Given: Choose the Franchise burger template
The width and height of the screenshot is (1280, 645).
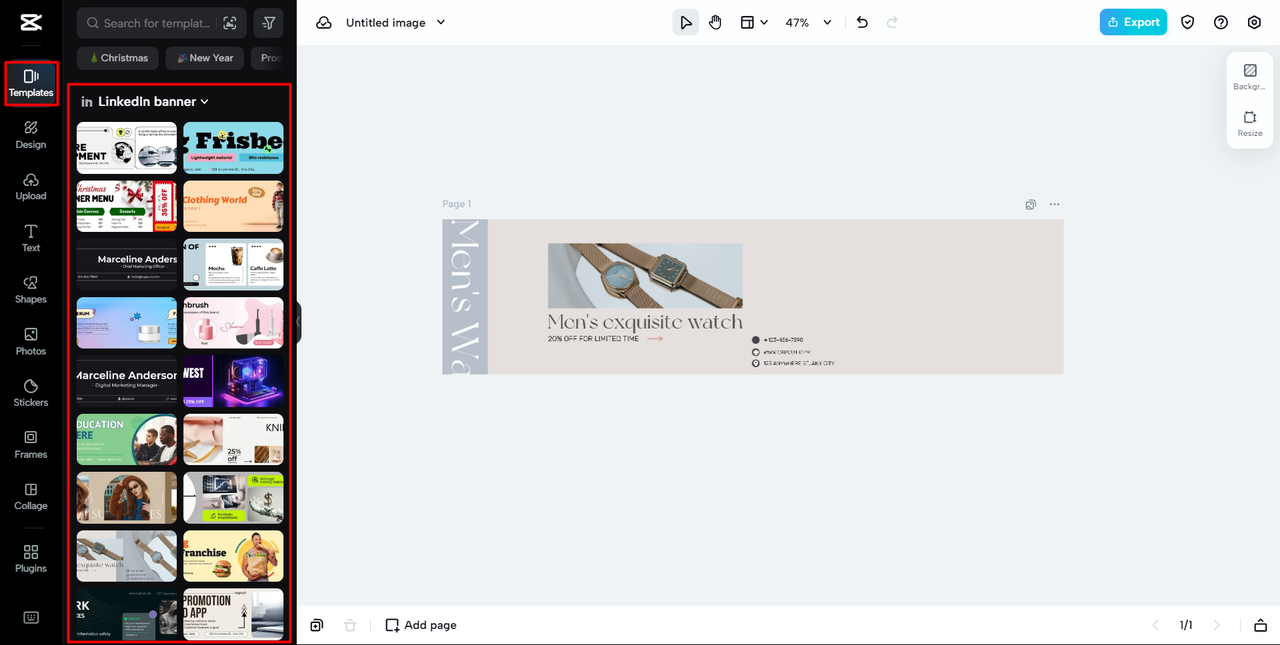Looking at the screenshot, I should 233,556.
